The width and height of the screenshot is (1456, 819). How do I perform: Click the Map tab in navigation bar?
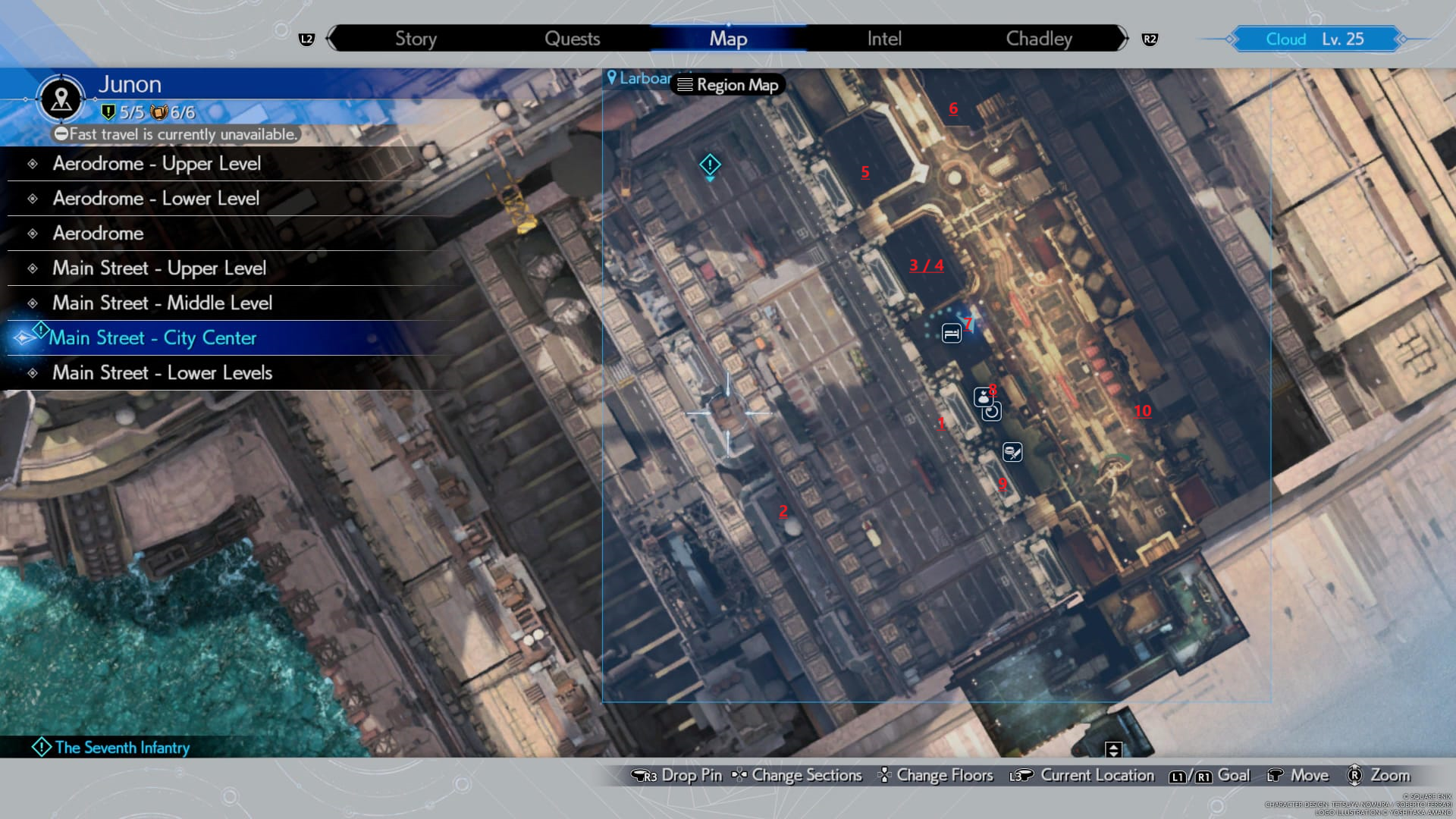(x=728, y=38)
